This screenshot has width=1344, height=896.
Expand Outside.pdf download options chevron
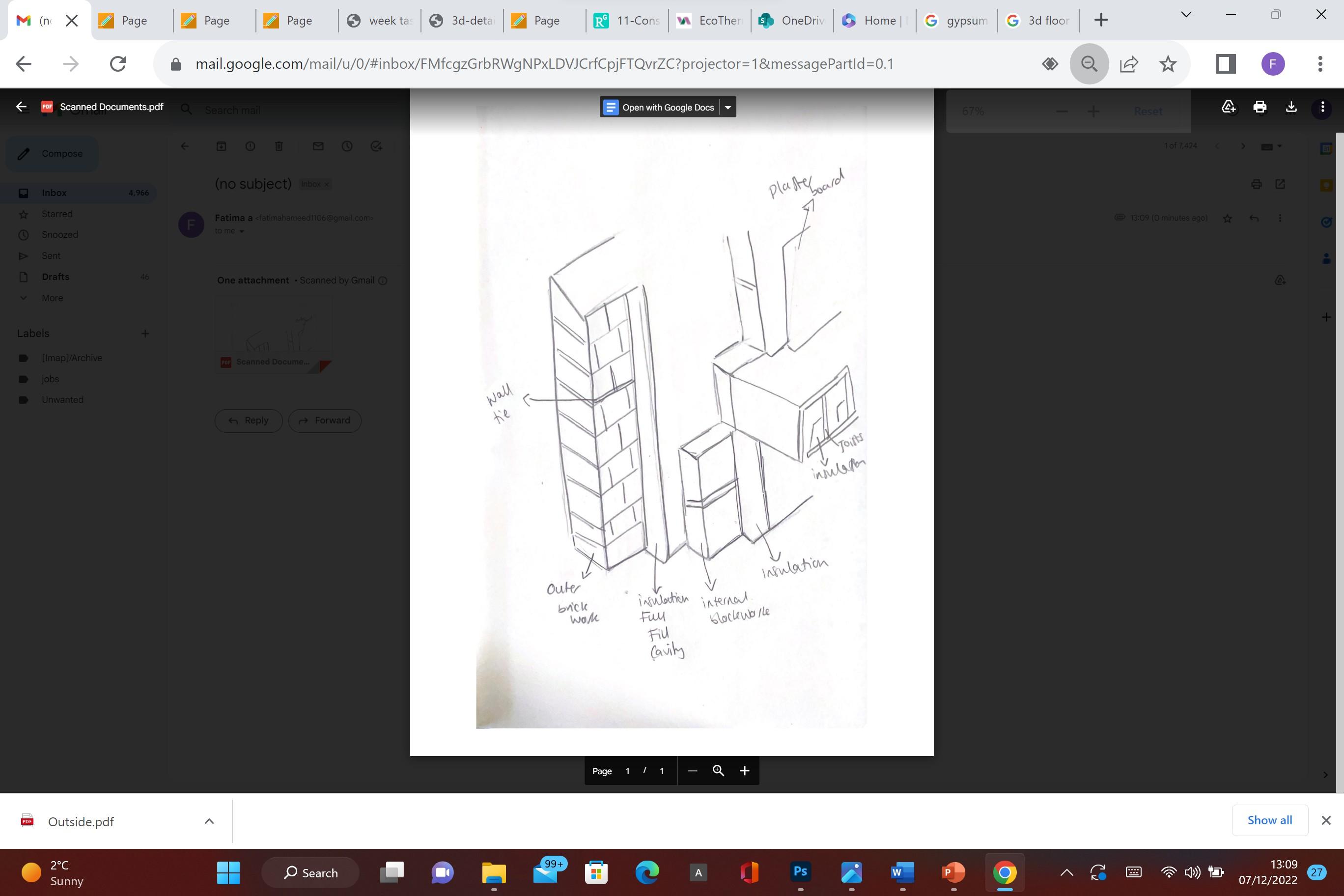tap(209, 821)
